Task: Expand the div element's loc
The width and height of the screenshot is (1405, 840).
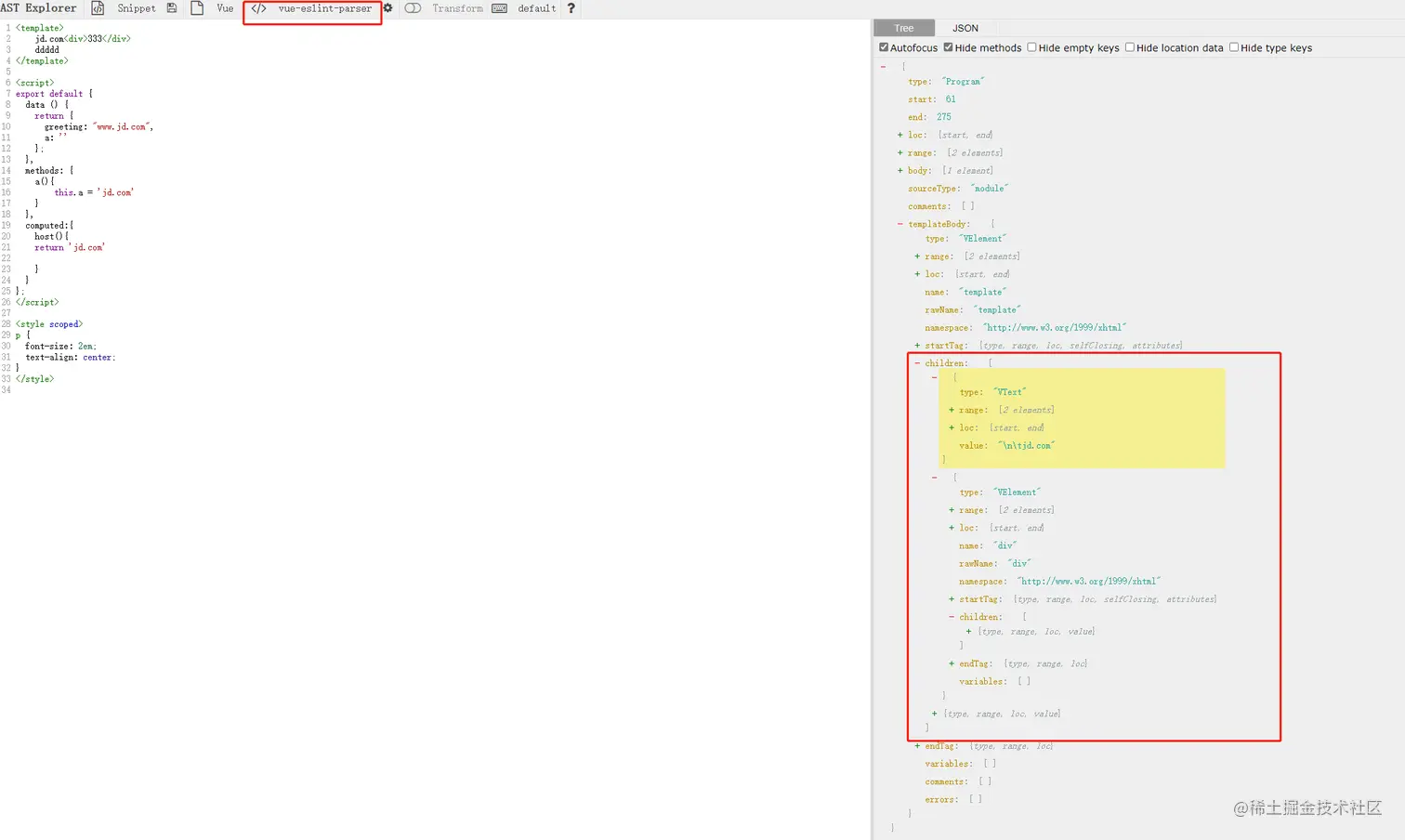Action: tap(952, 528)
